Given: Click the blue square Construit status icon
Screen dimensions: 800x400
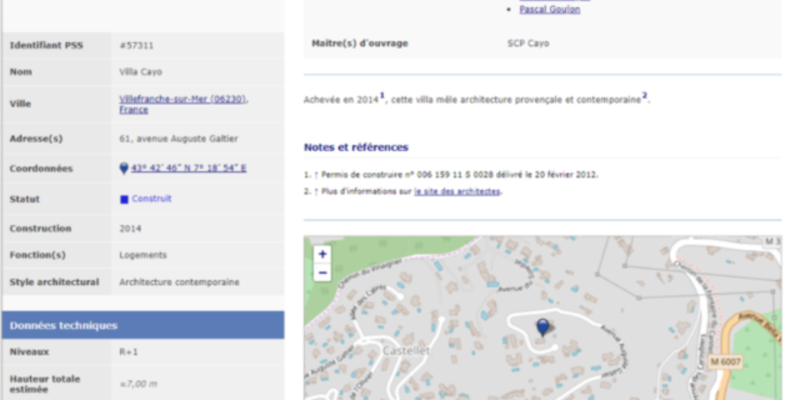Looking at the screenshot, I should pyautogui.click(x=124, y=199).
